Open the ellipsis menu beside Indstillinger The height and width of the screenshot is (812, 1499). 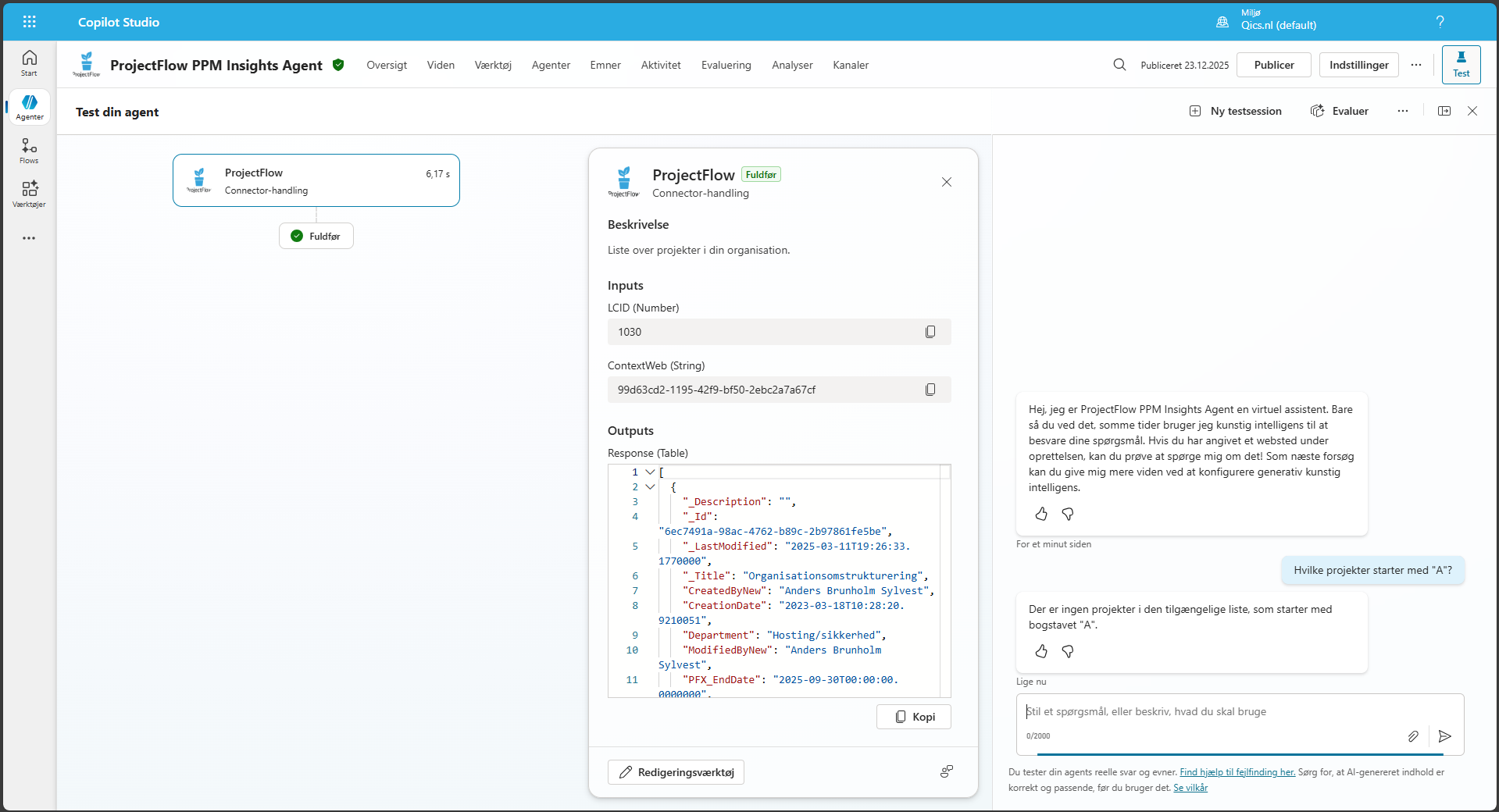click(1416, 65)
